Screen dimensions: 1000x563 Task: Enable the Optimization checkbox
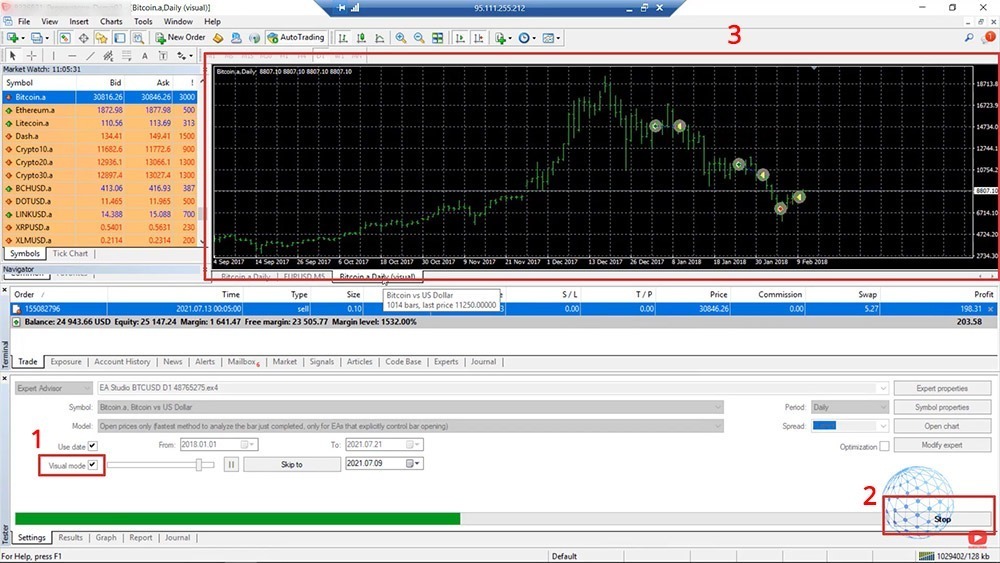[884, 446]
